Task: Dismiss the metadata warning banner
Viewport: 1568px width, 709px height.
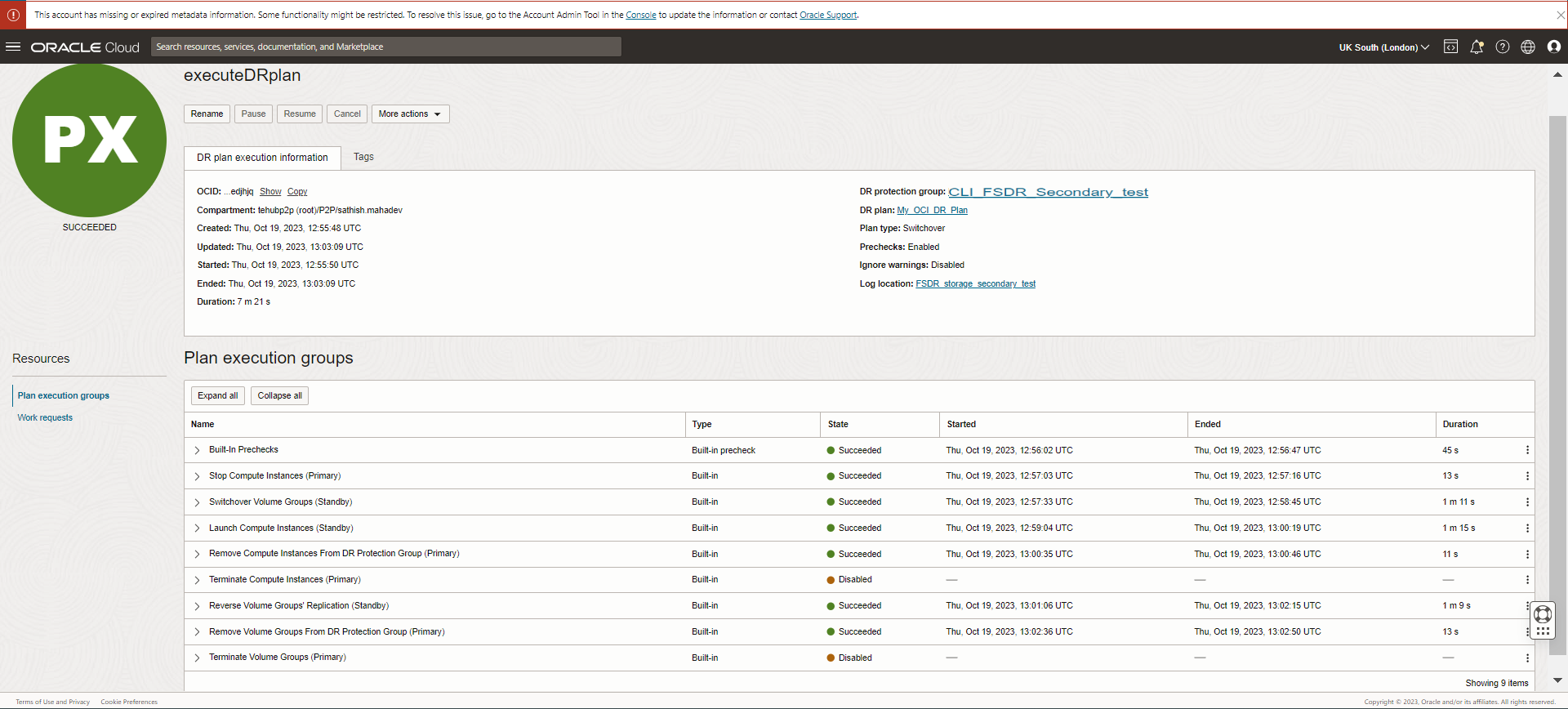Action: click(1561, 15)
